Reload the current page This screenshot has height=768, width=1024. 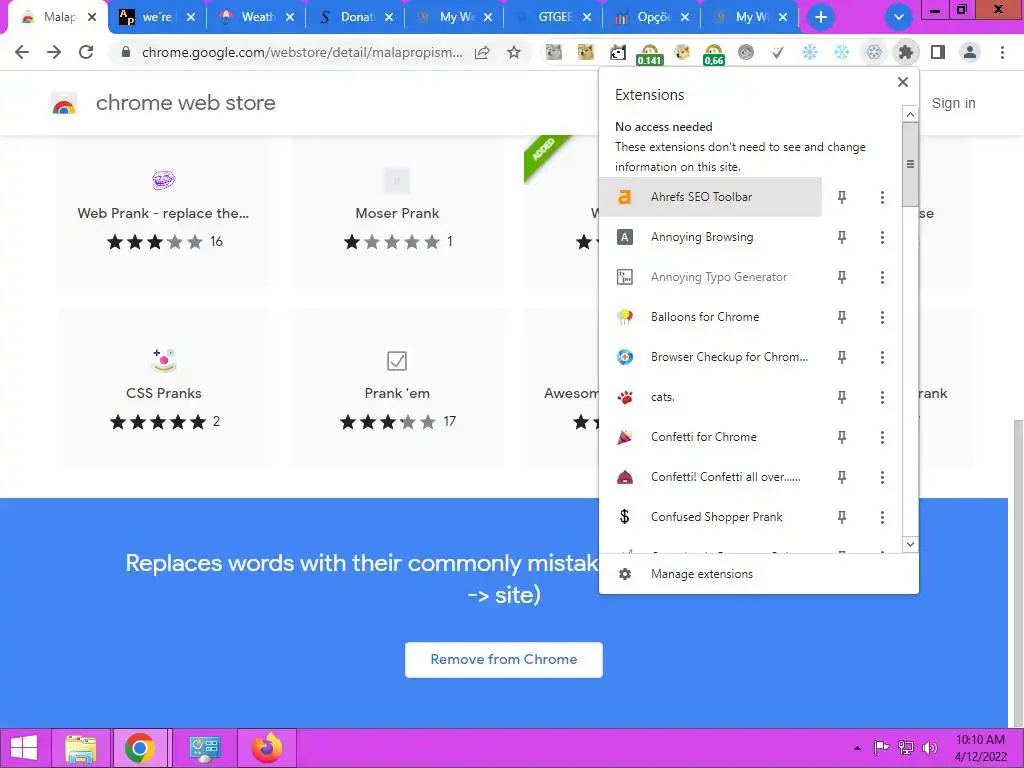[86, 52]
